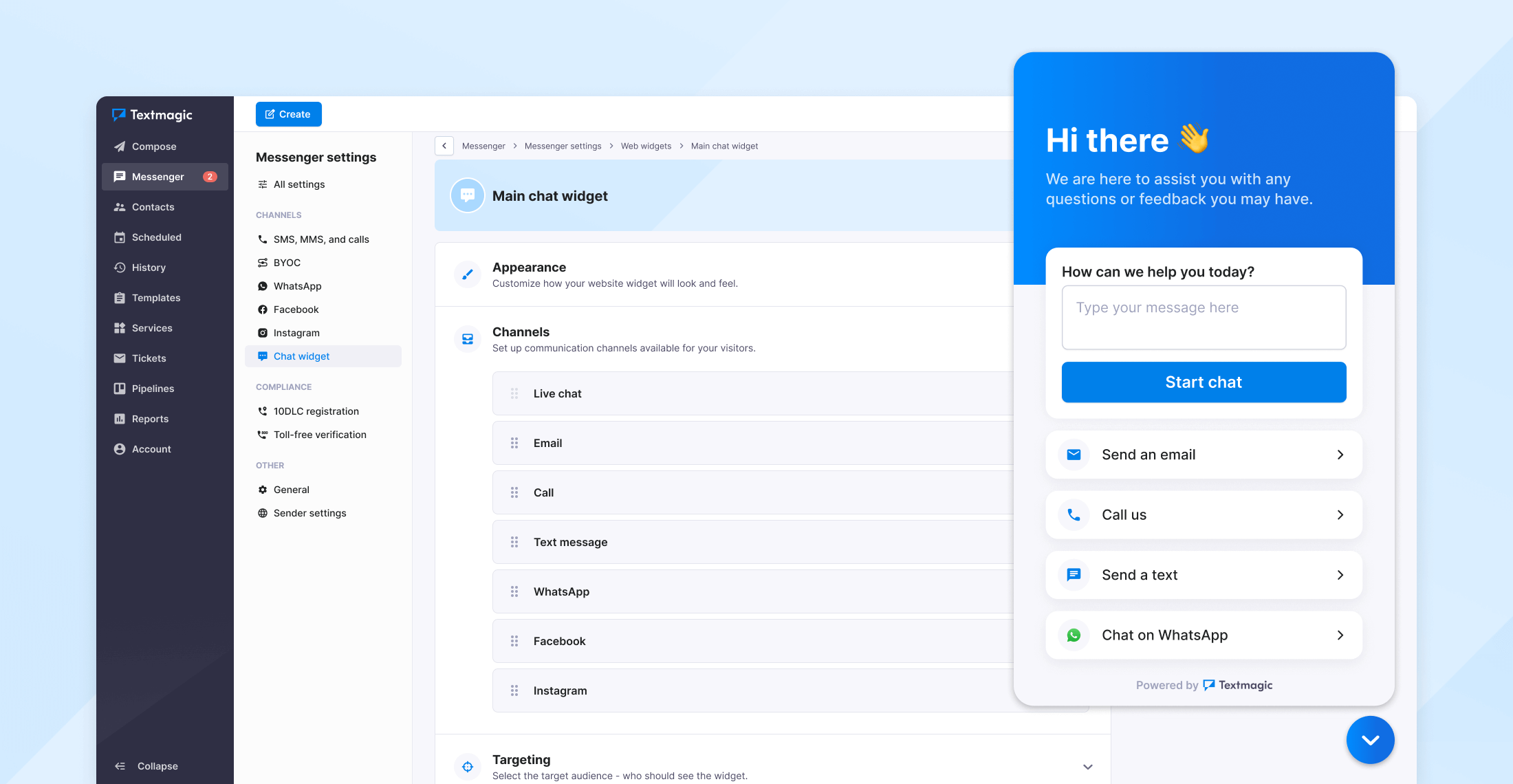Image resolution: width=1513 pixels, height=784 pixels.
Task: Open Chat on WhatsApp chevron
Action: pos(1340,635)
